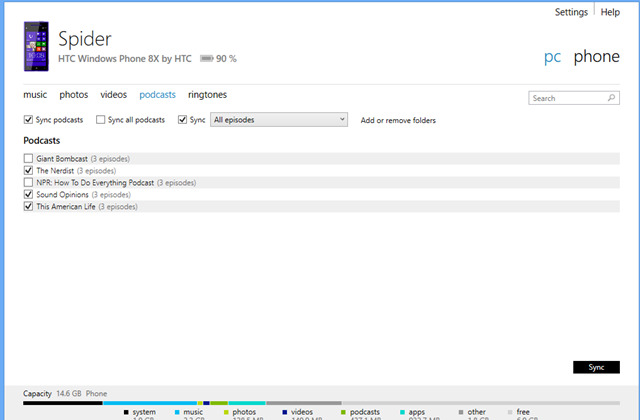Image resolution: width=640 pixels, height=420 pixels.
Task: Click the Podcasts section heading
Action: [42, 140]
